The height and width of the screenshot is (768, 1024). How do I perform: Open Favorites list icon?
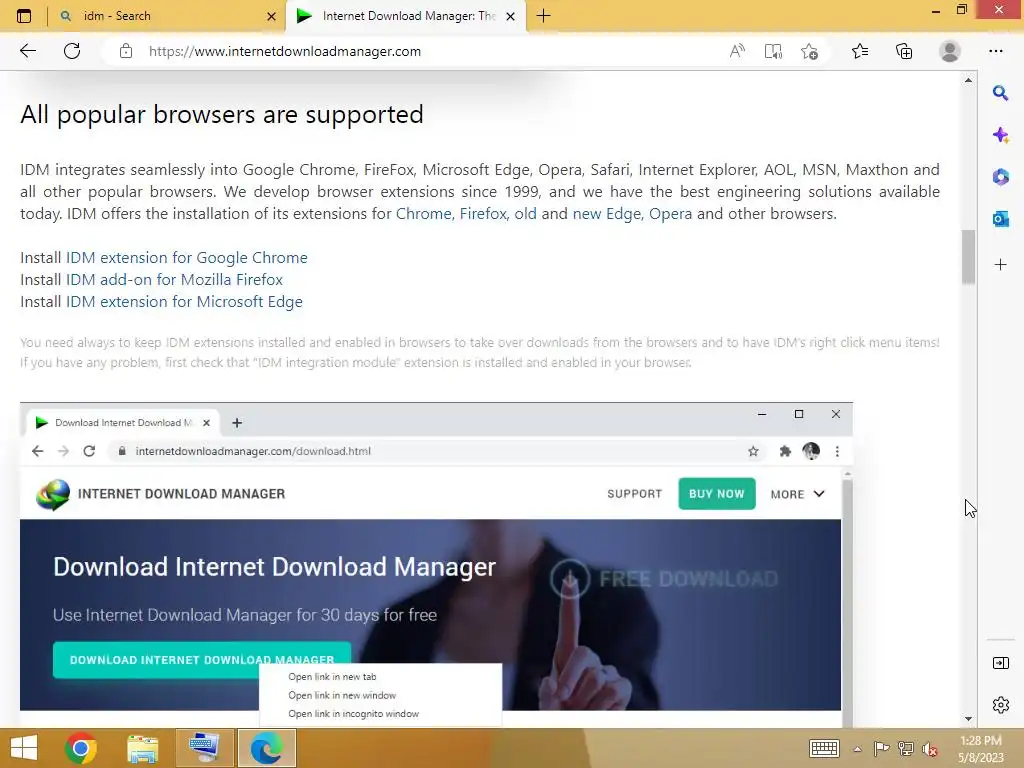pos(860,51)
